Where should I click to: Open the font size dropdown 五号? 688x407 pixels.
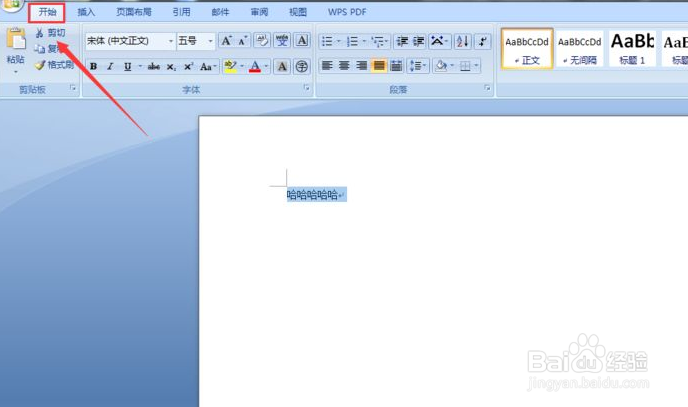click(x=211, y=41)
